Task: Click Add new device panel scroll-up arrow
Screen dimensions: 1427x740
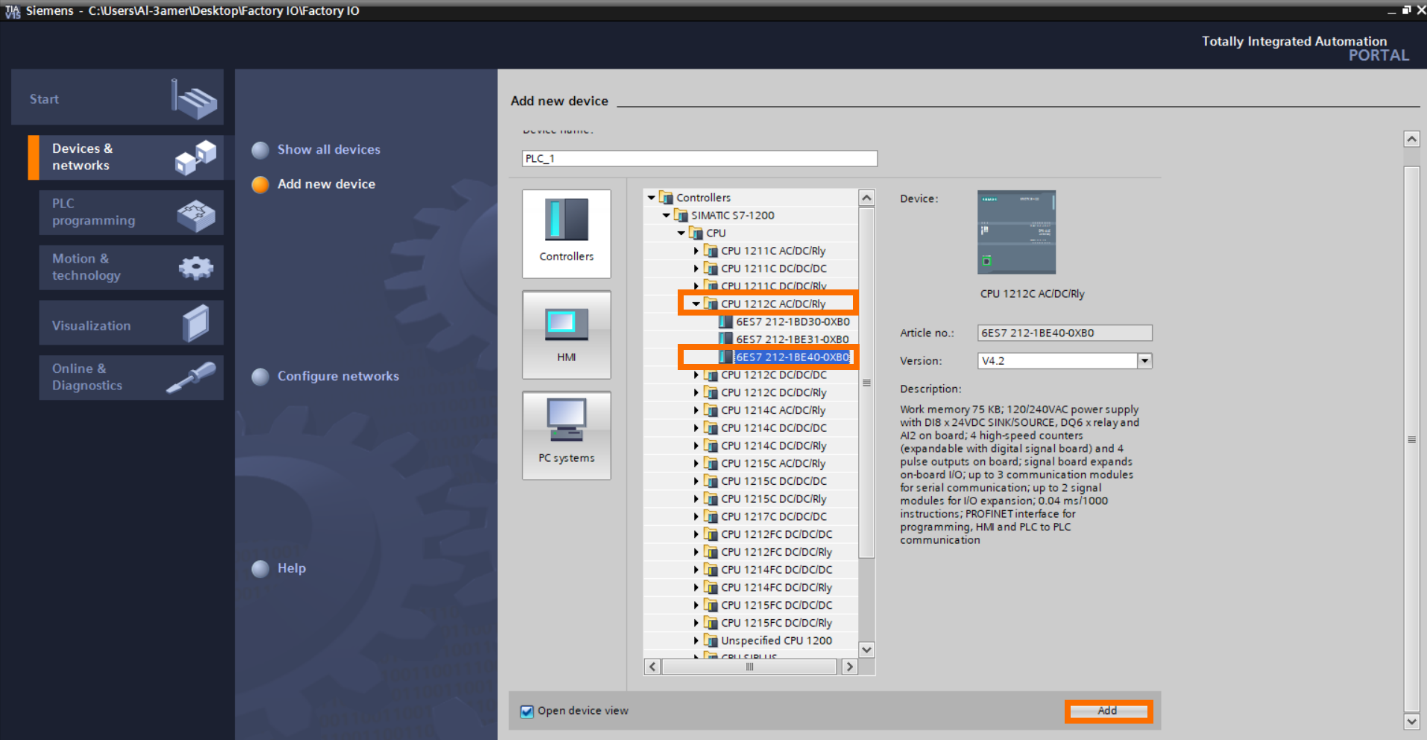Action: click(x=1411, y=139)
